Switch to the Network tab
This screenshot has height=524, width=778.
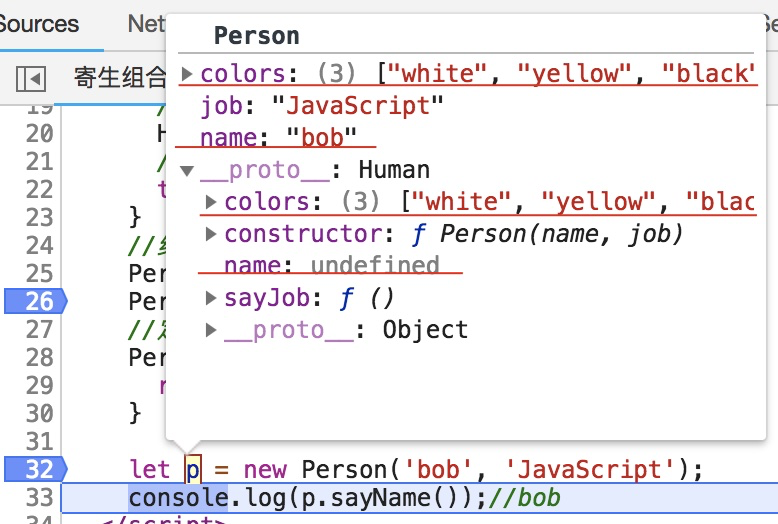click(146, 24)
